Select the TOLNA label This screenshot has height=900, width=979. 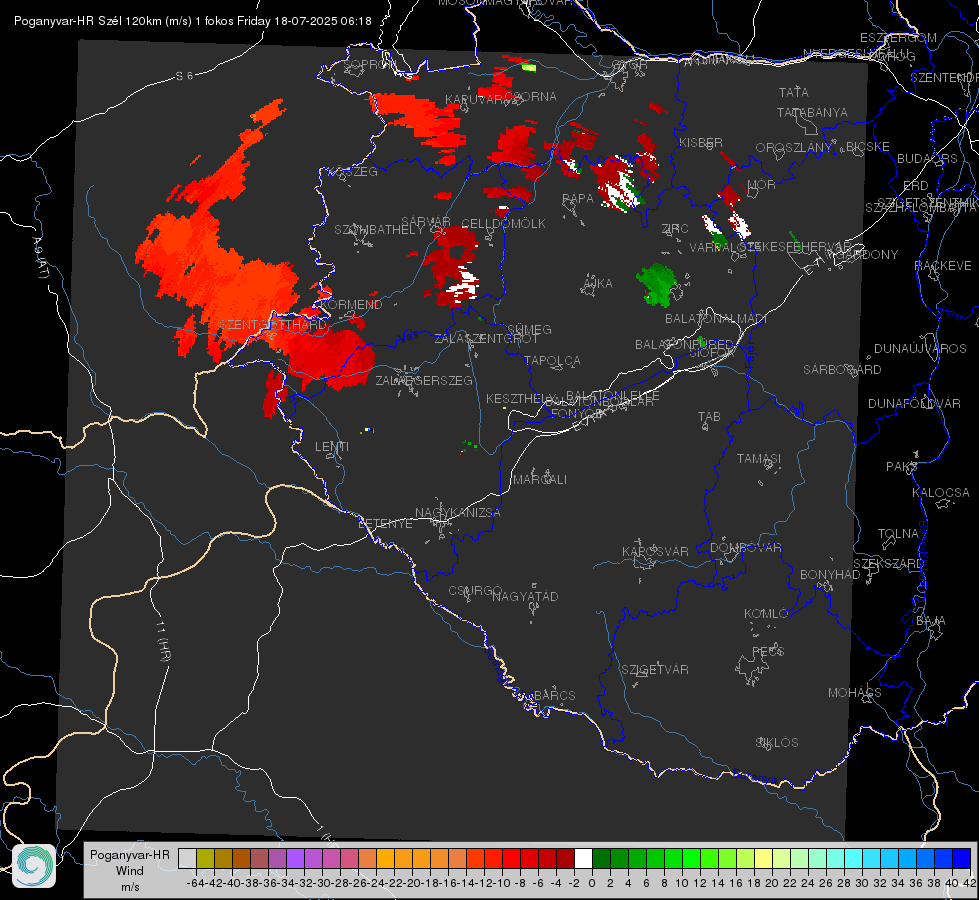pyautogui.click(x=898, y=534)
